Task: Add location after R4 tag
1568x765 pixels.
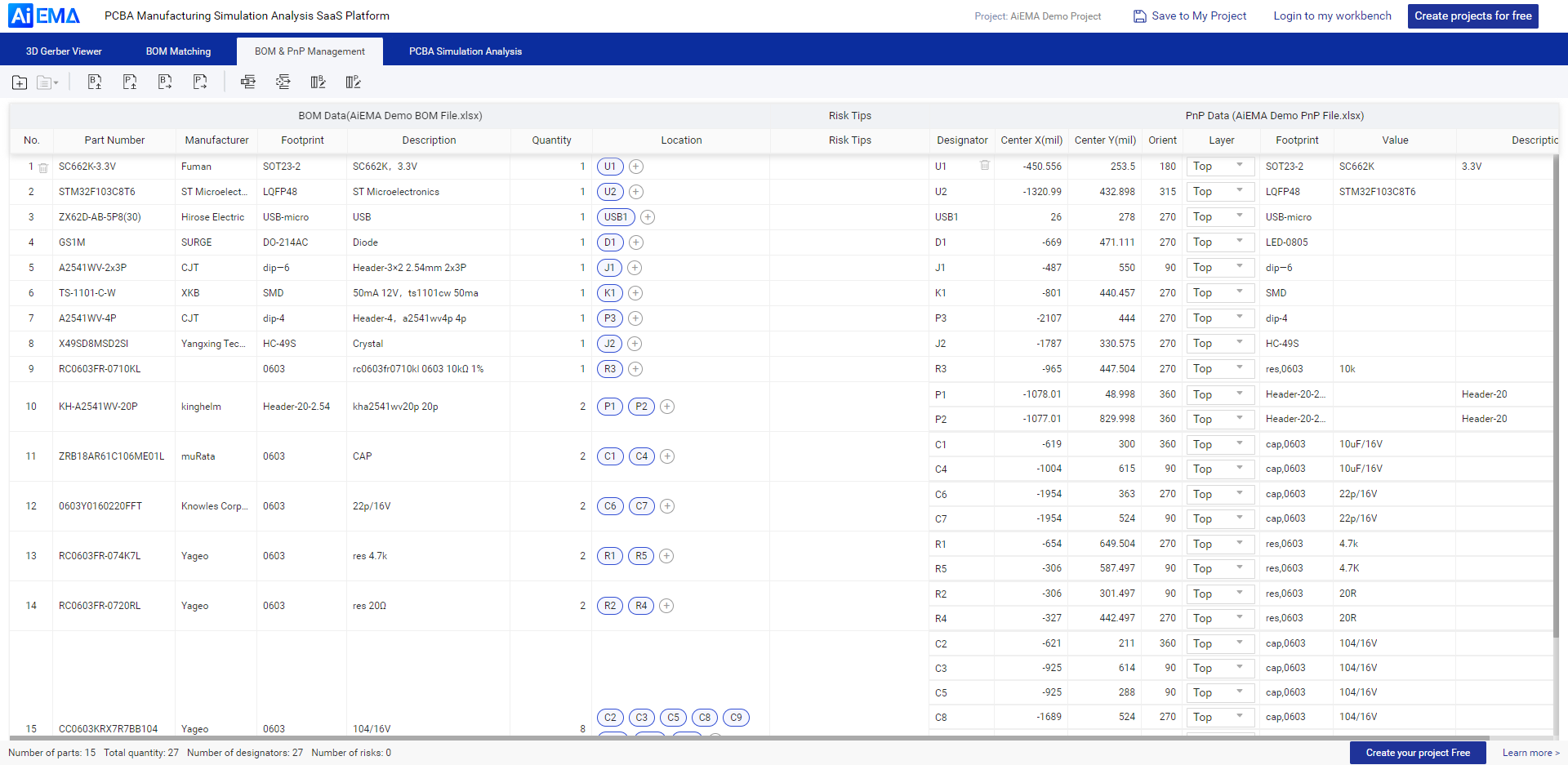Action: (666, 606)
